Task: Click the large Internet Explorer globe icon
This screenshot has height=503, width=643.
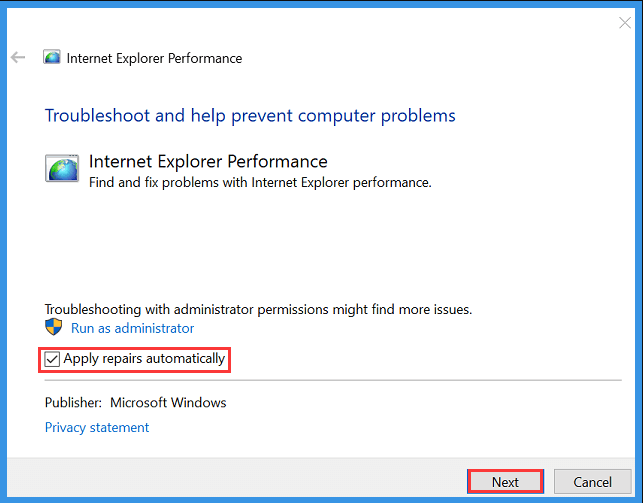Action: point(62,168)
